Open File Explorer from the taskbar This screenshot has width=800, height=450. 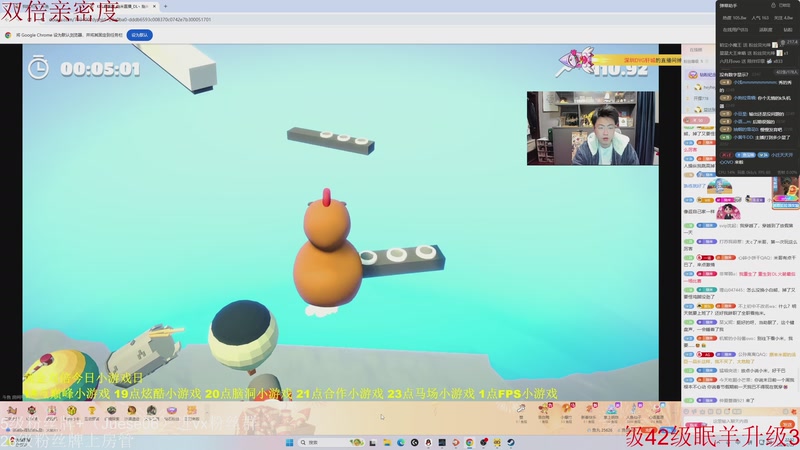point(387,442)
